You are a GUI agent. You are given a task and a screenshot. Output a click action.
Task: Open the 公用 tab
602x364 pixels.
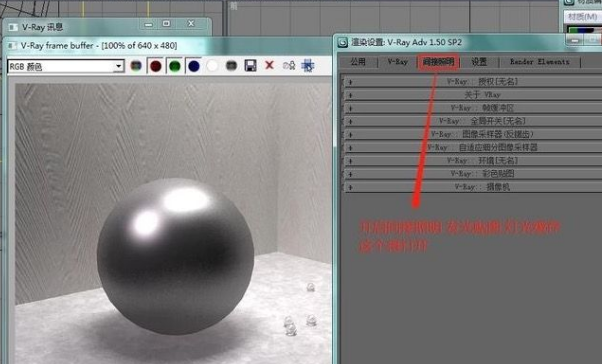click(358, 62)
